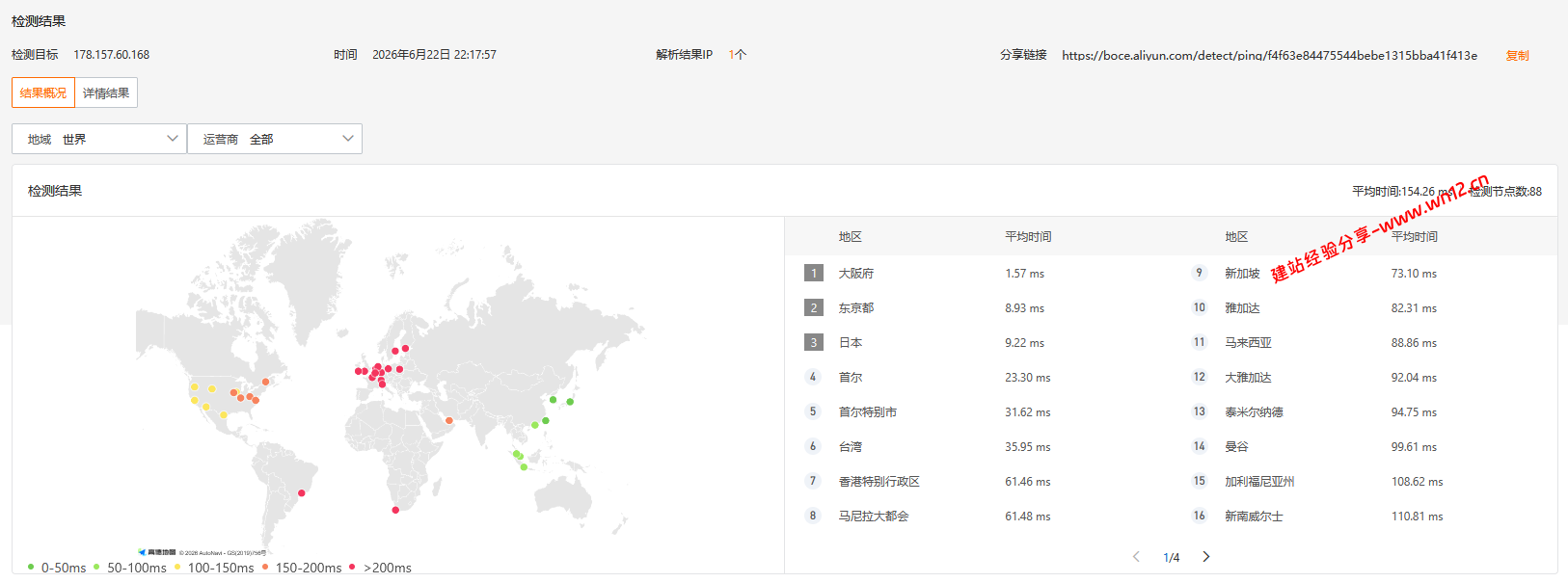Go to next results page arrow
1568x583 pixels.
point(1206,557)
